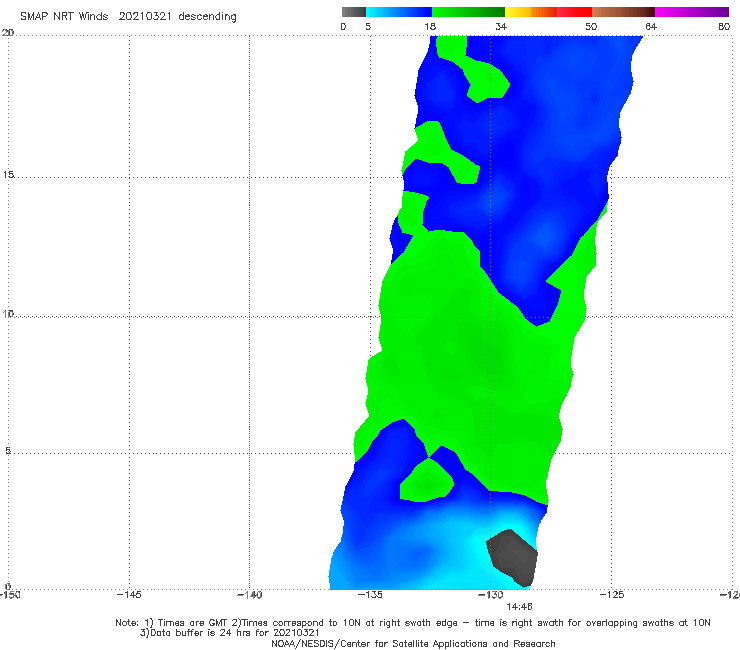
Task: Click the swath time label below the longitude axis
Action: 520,607
